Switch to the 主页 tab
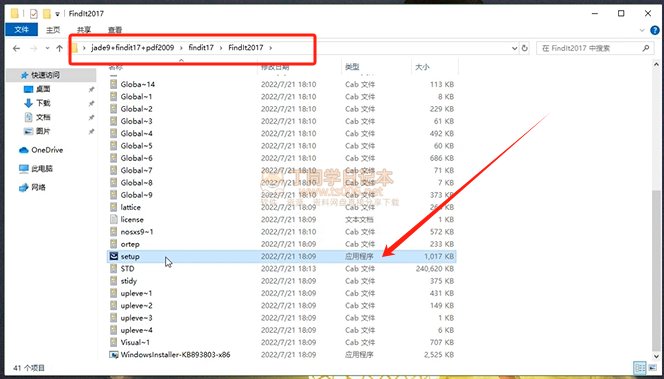The image size is (664, 379). (x=53, y=30)
